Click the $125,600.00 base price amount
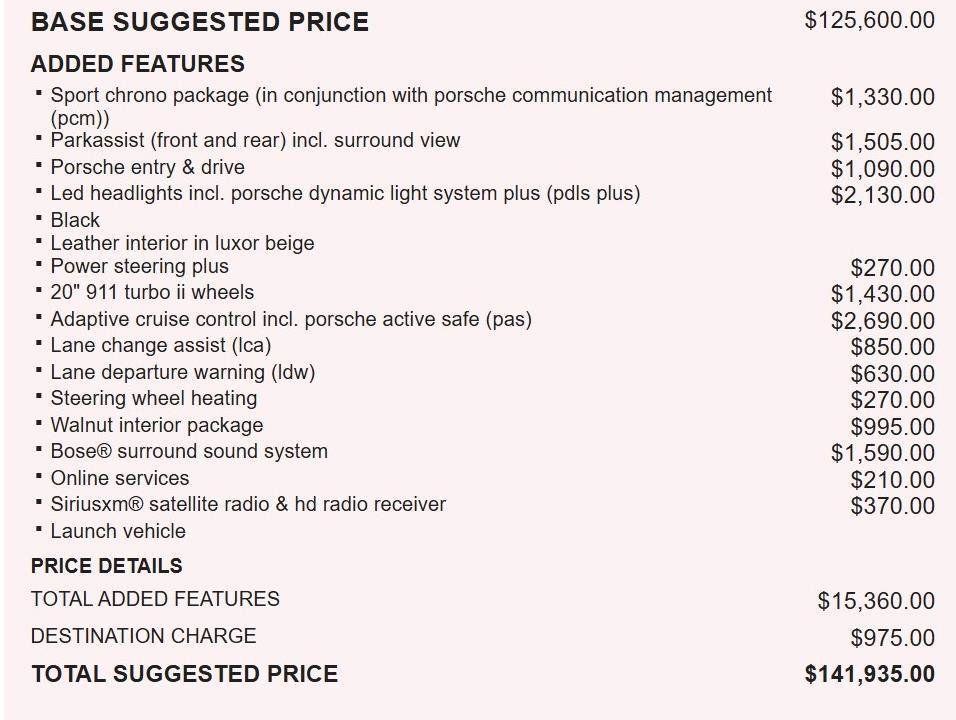 pos(869,20)
